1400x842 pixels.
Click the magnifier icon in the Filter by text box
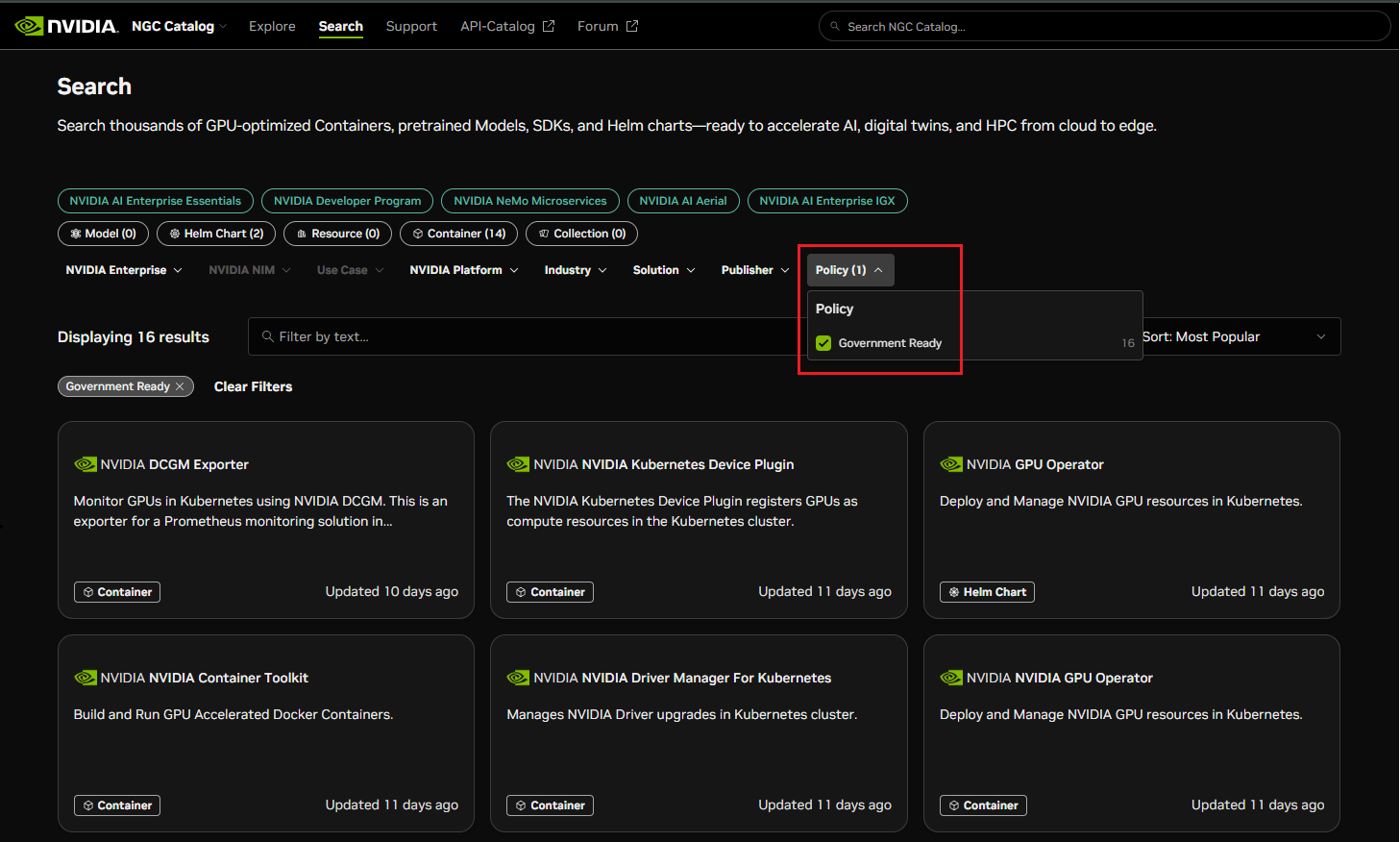click(x=266, y=336)
